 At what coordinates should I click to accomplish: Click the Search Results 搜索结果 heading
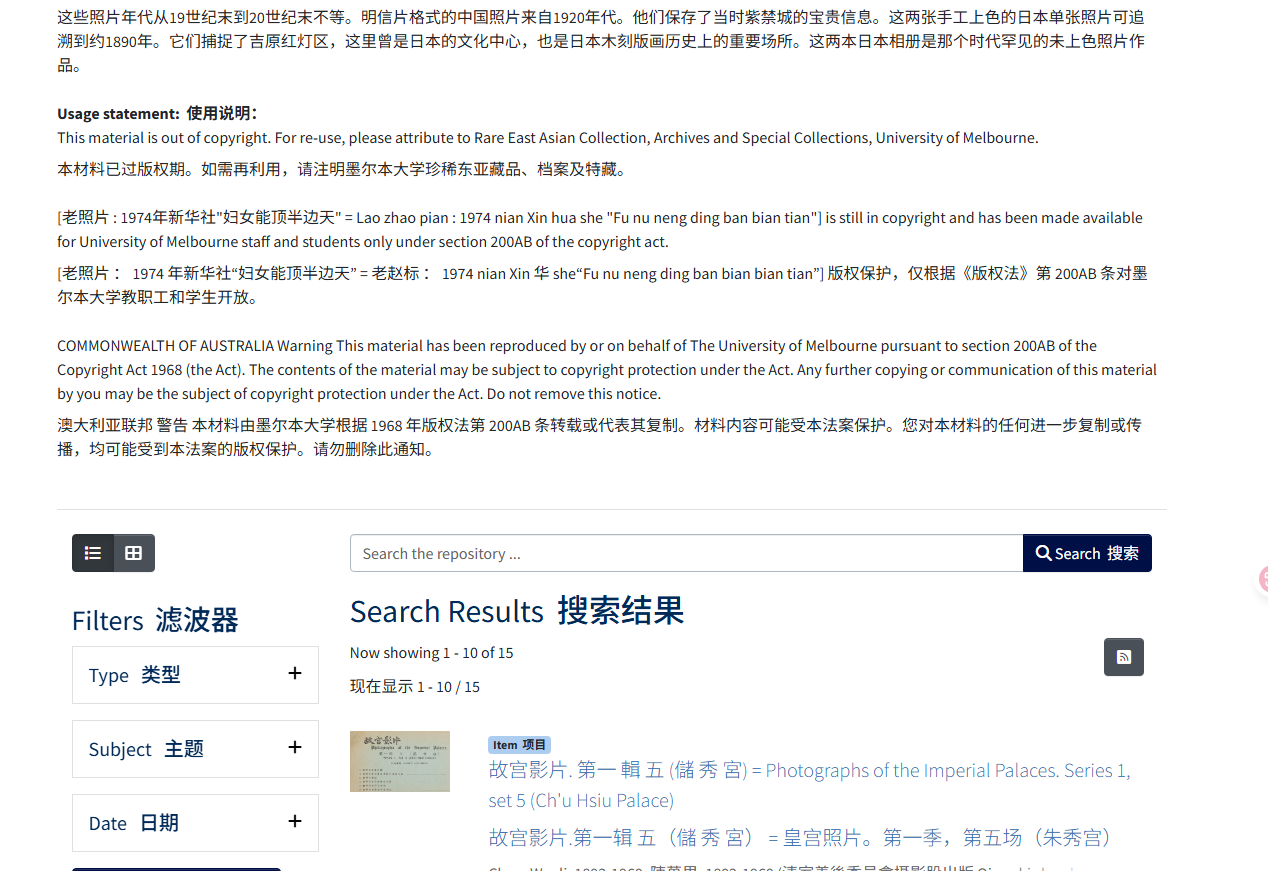click(516, 610)
